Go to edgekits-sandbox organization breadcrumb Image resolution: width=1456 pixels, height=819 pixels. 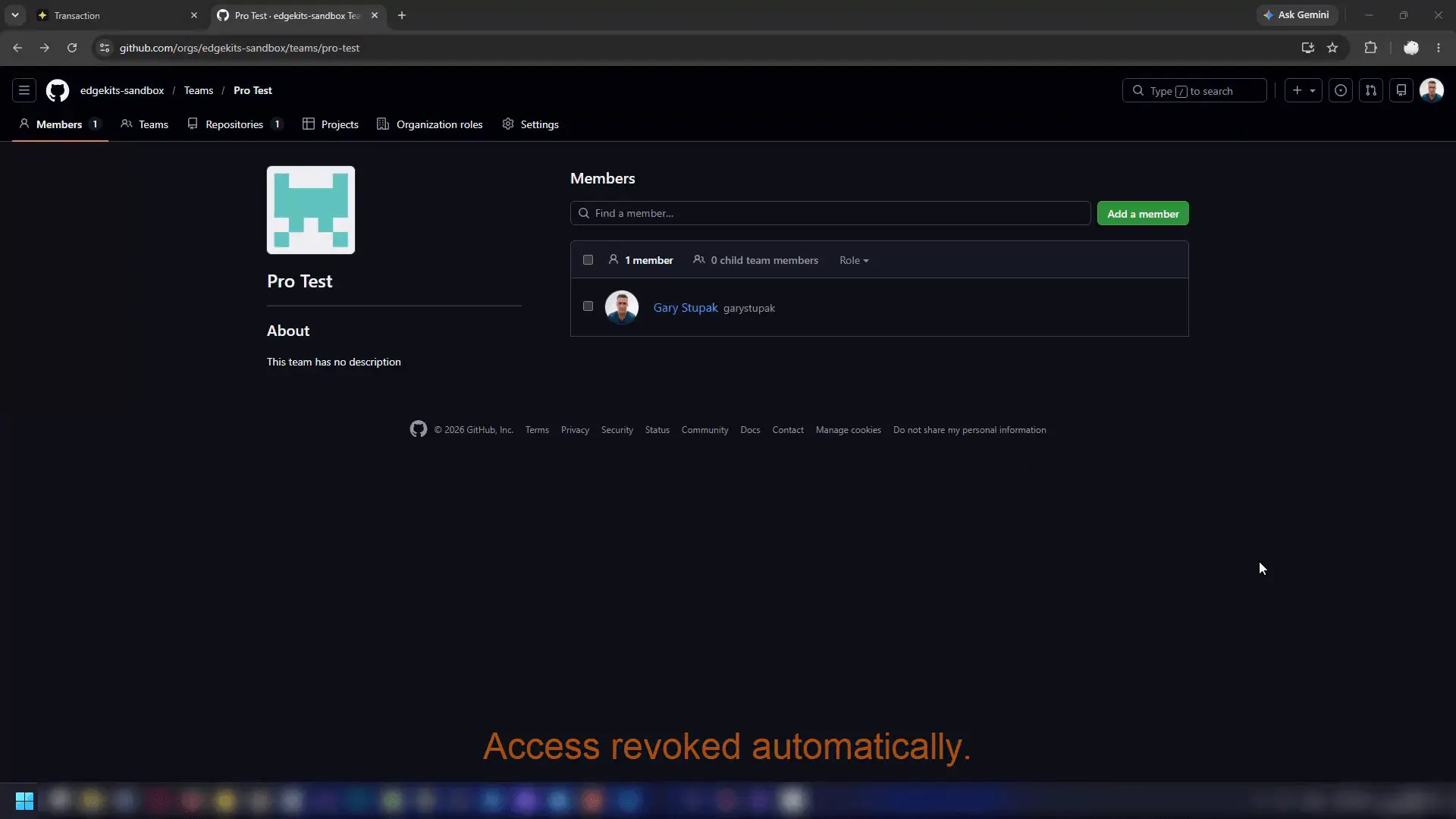(122, 90)
